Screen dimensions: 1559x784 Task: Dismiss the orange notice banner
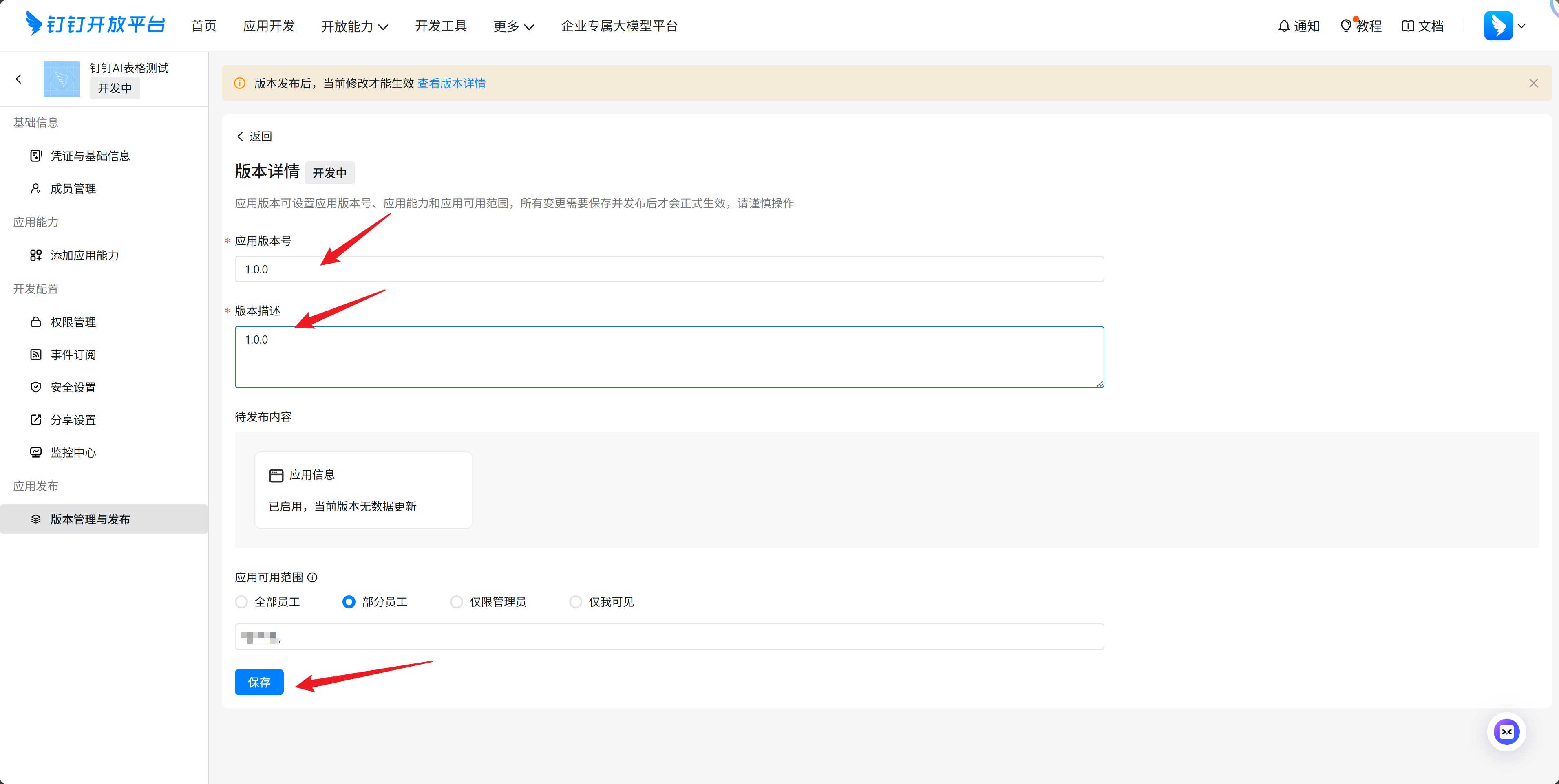(1533, 84)
